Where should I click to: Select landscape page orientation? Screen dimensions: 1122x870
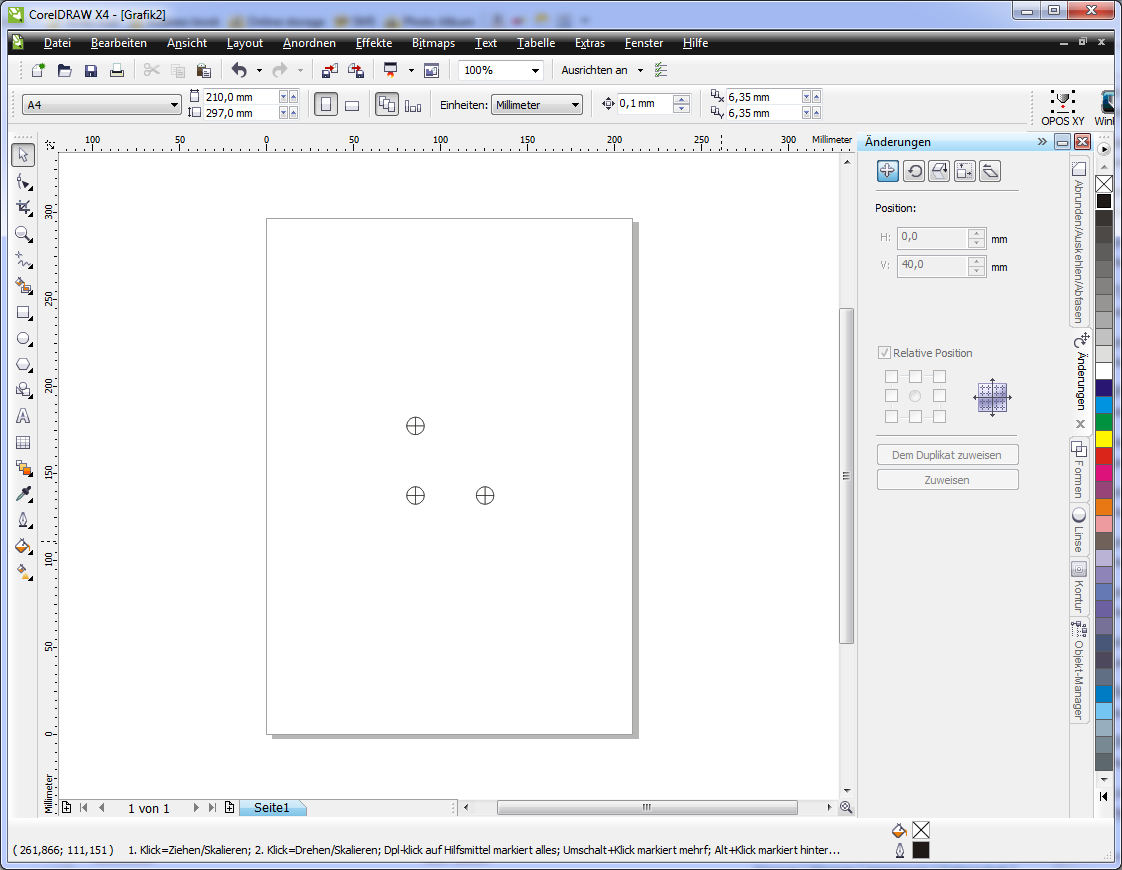click(352, 105)
